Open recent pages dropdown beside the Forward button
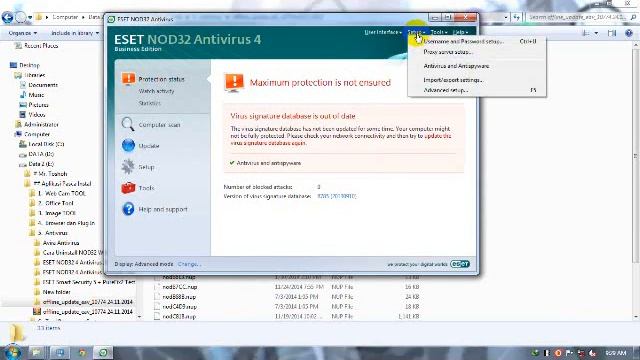Screen dimensions: 640x360 [30, 18]
